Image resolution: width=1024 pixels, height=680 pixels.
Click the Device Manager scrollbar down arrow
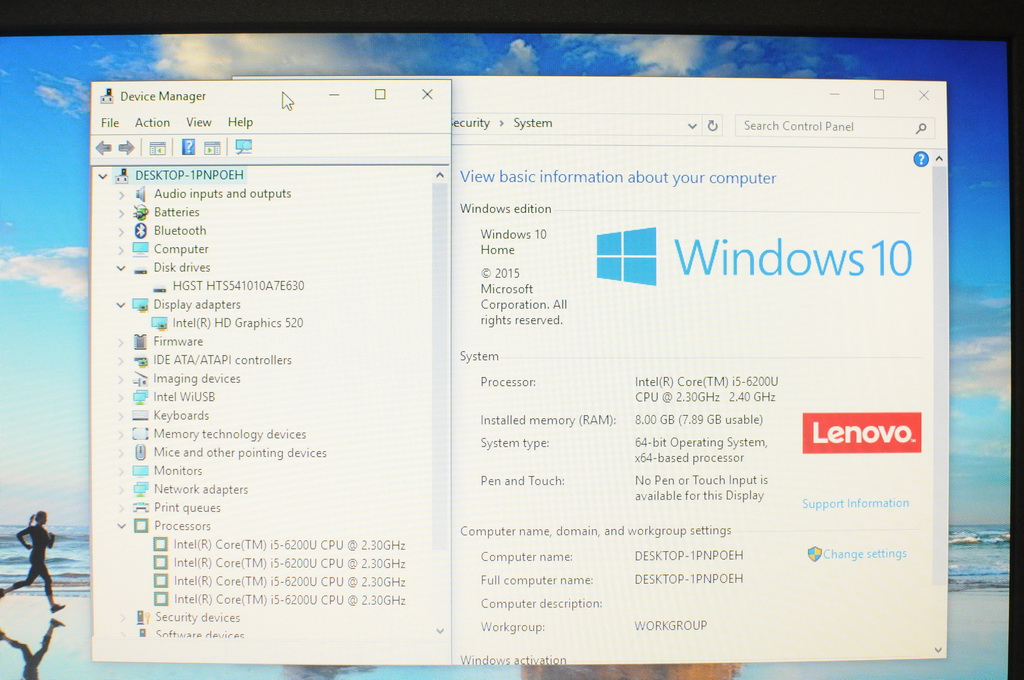[440, 630]
